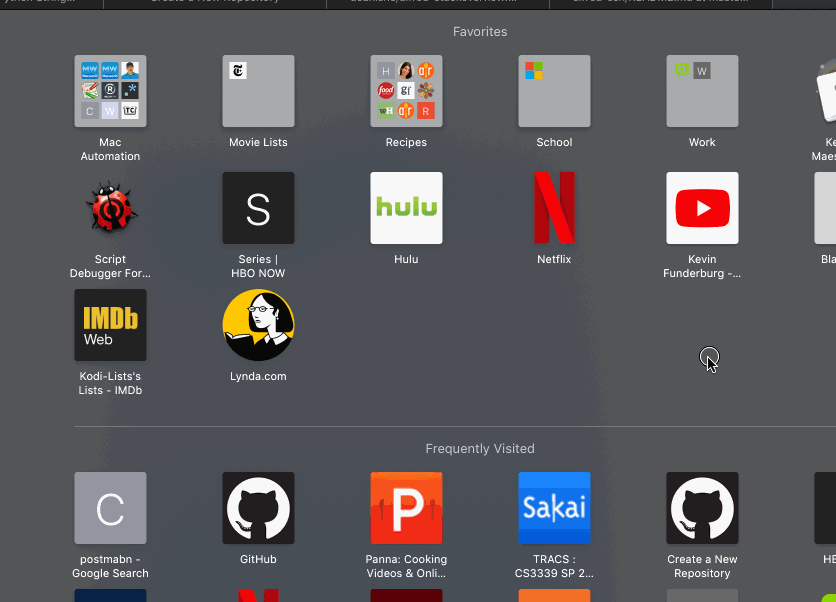Open the GitHub frequently visited site

coord(258,508)
